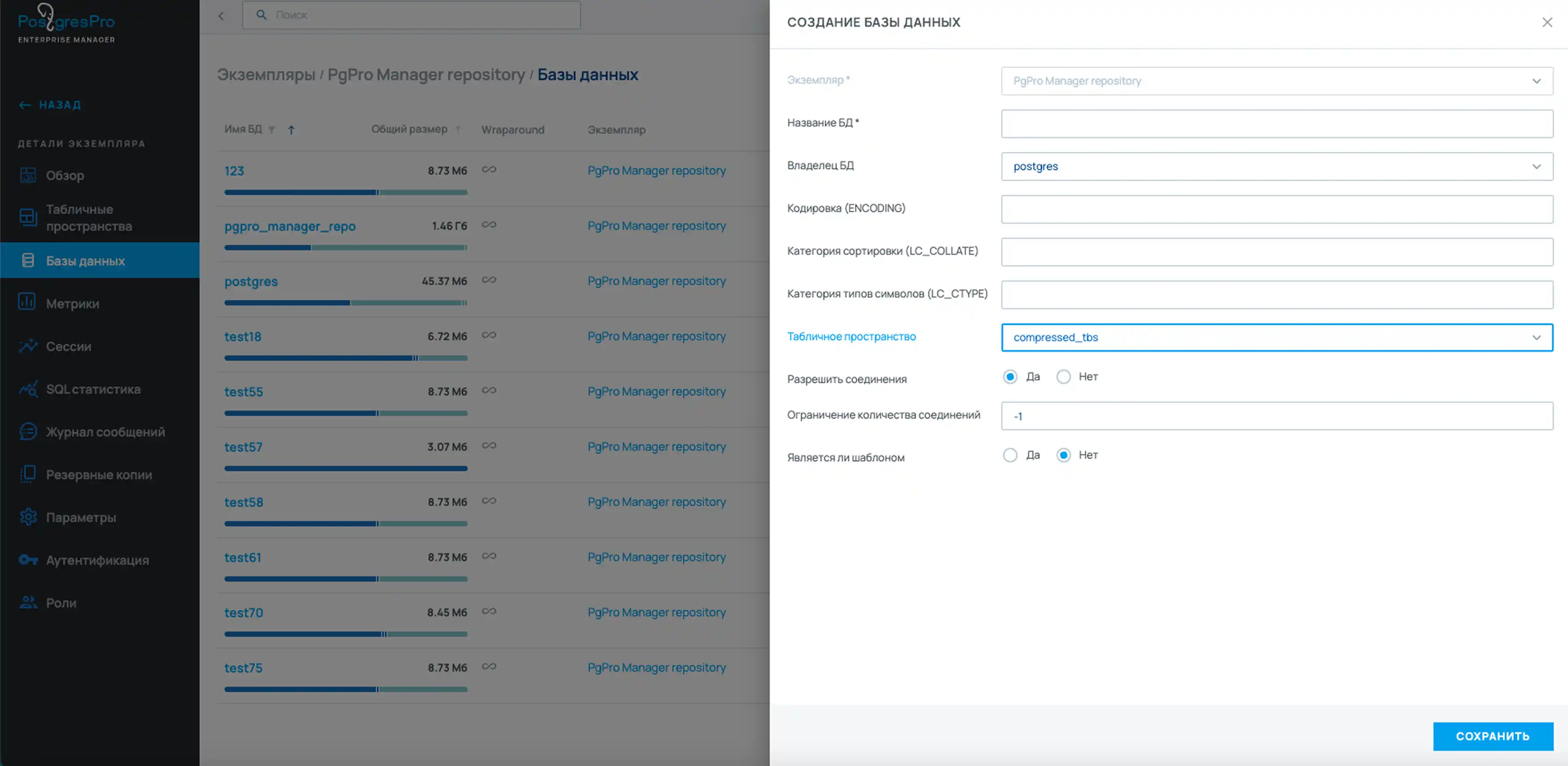Select Да for Разрешить соединения
Viewport: 1568px width, 766px height.
click(1010, 377)
